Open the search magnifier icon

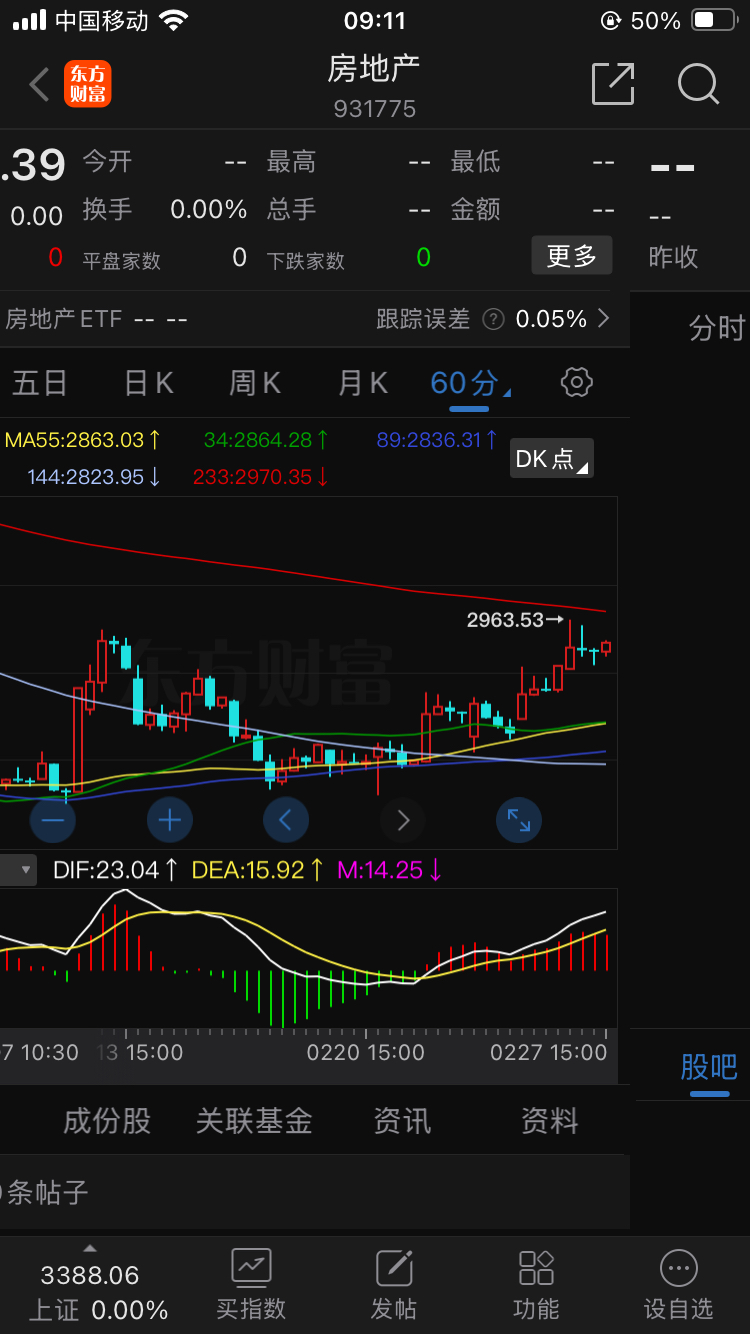(x=698, y=84)
